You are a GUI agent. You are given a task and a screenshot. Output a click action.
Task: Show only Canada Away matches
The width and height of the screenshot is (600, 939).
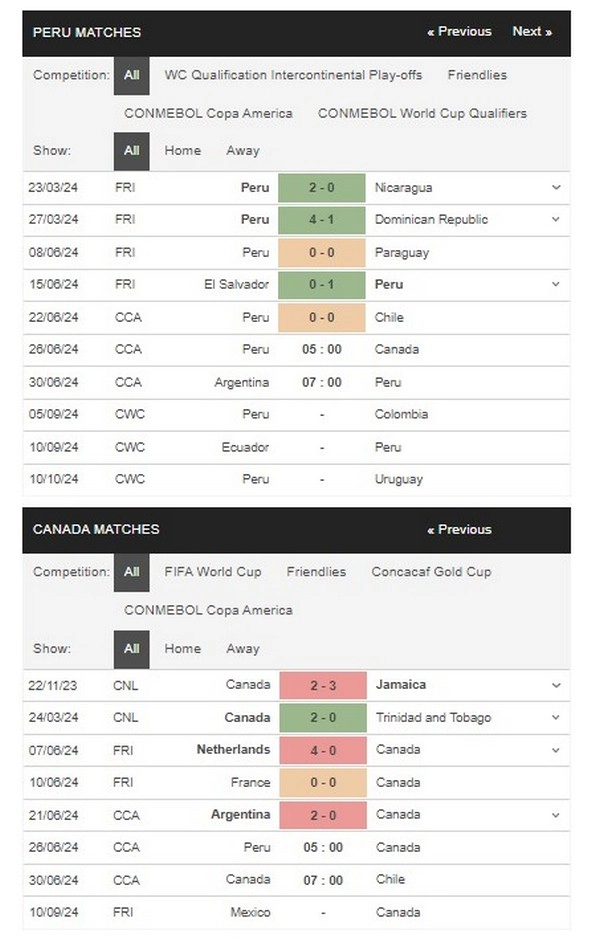[243, 648]
